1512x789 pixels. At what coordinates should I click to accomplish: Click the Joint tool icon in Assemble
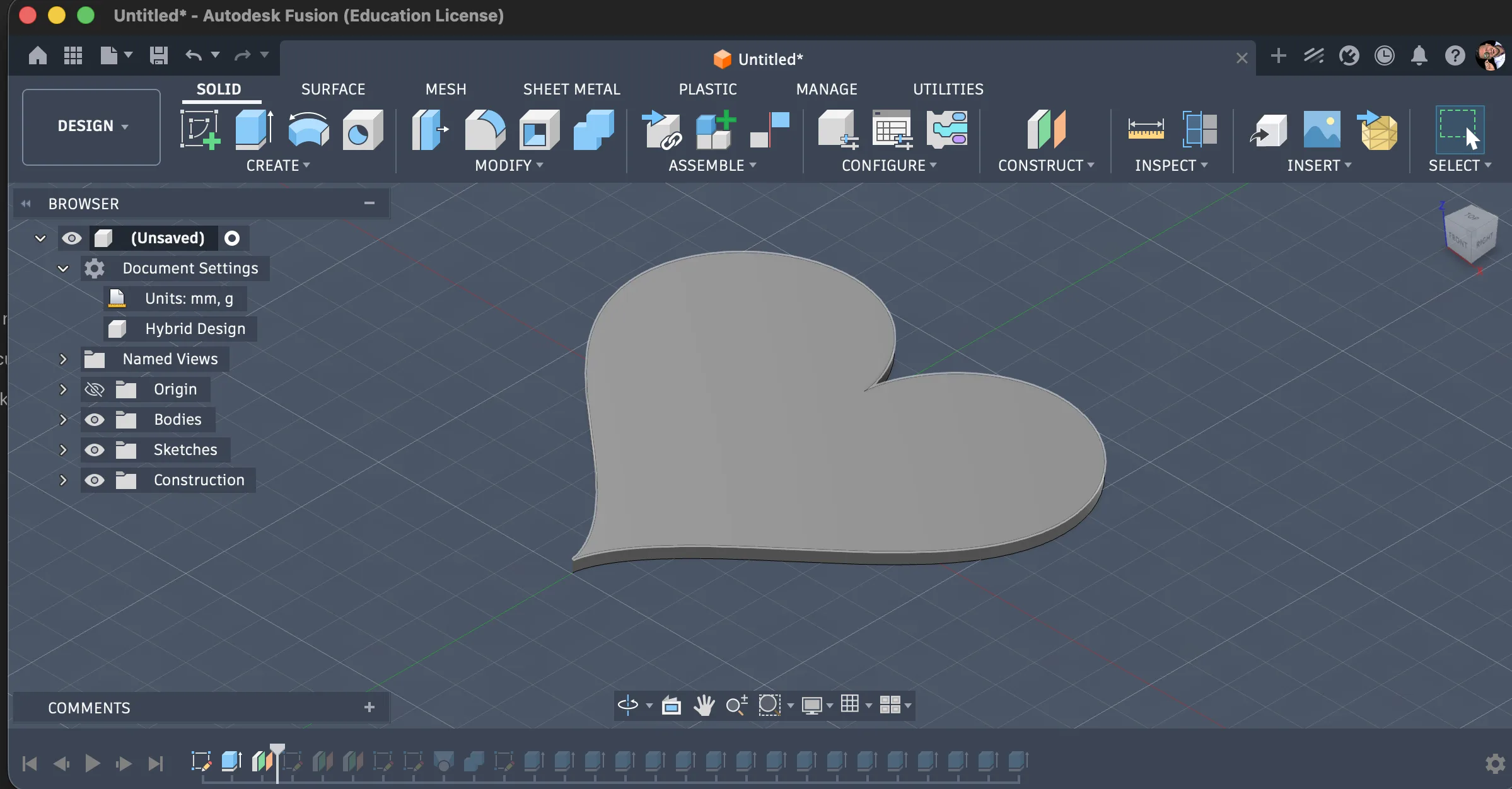click(770, 129)
